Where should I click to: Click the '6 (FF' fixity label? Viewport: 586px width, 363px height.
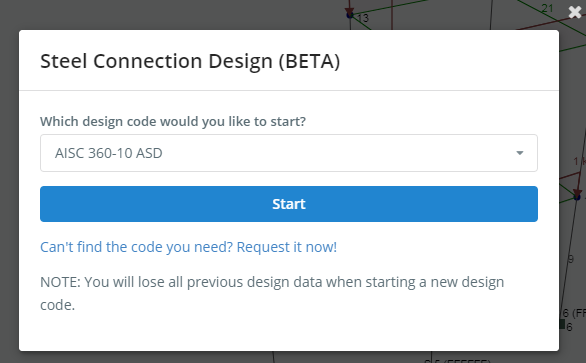click(x=575, y=313)
